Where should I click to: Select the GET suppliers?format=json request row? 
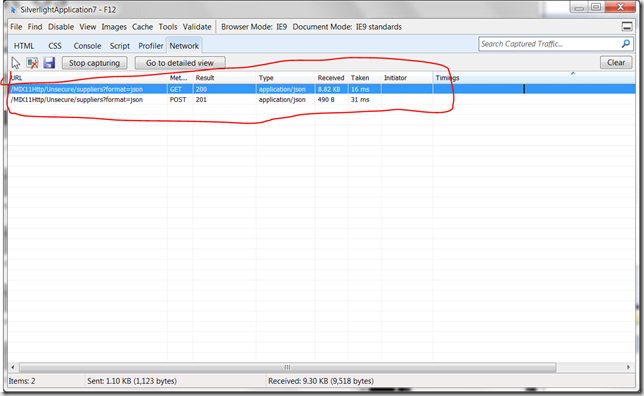[x=322, y=89]
